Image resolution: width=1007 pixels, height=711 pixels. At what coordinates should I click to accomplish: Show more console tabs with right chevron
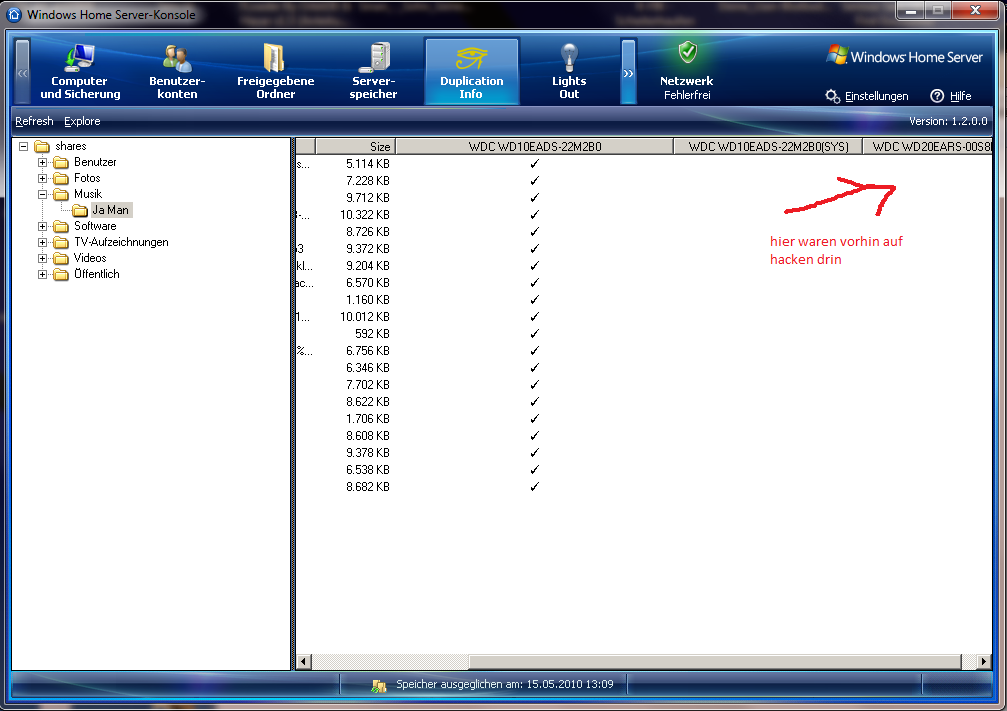628,72
